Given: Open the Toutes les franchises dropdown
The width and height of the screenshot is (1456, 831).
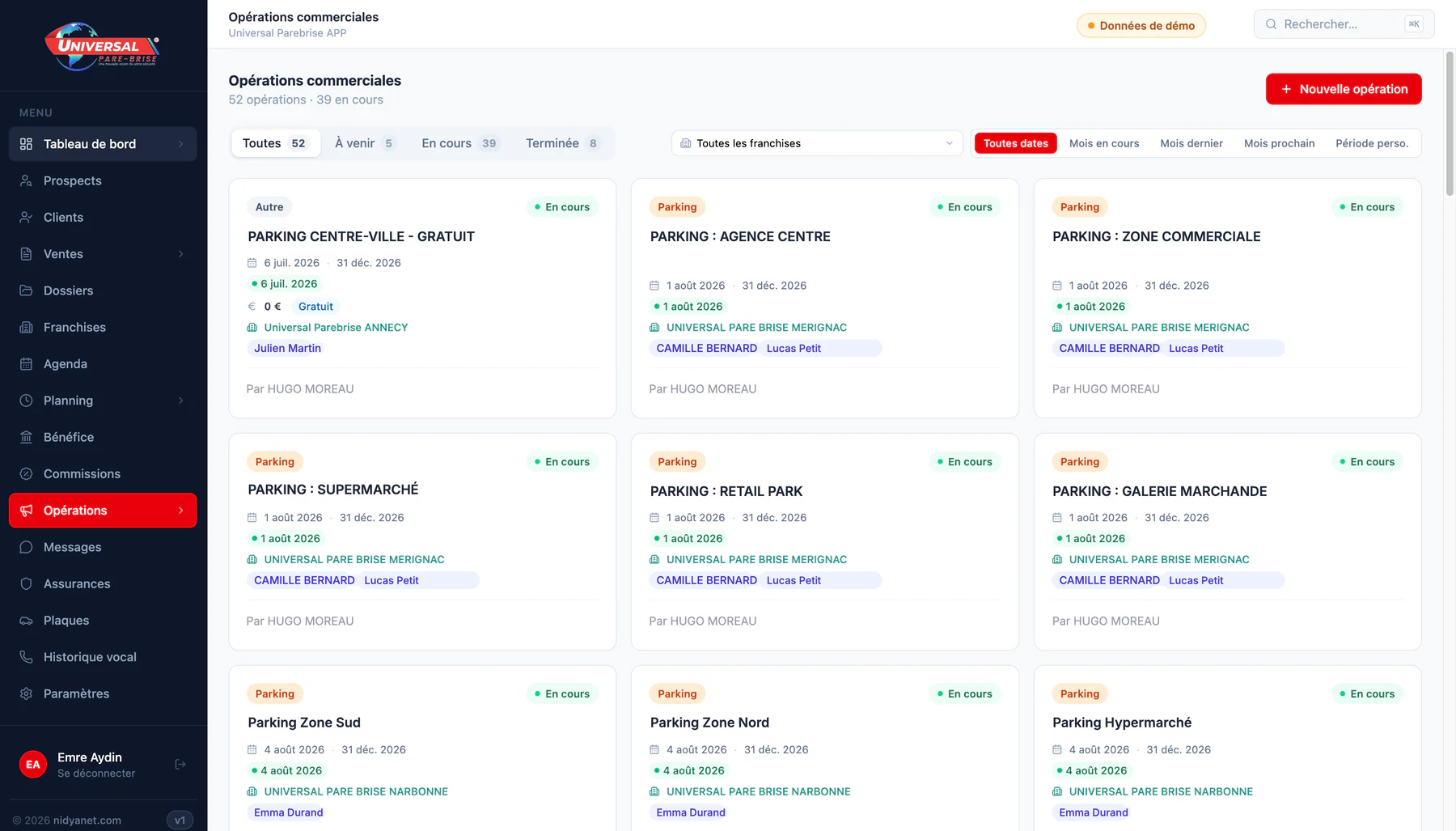Looking at the screenshot, I should coord(817,143).
